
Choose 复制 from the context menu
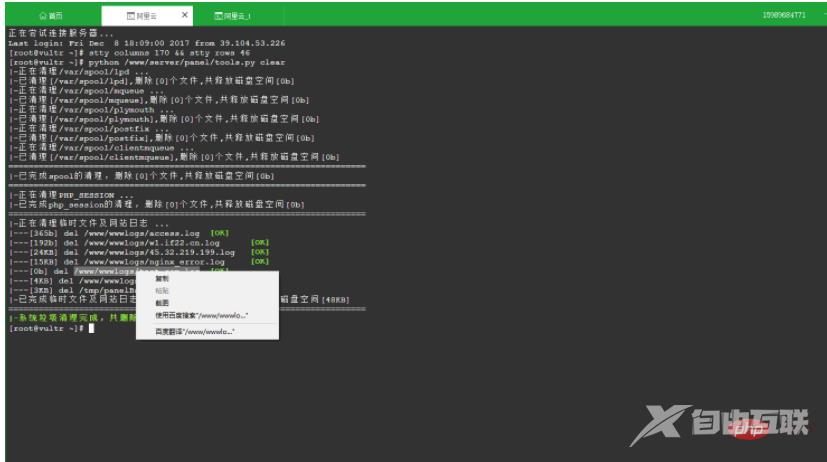[162, 280]
